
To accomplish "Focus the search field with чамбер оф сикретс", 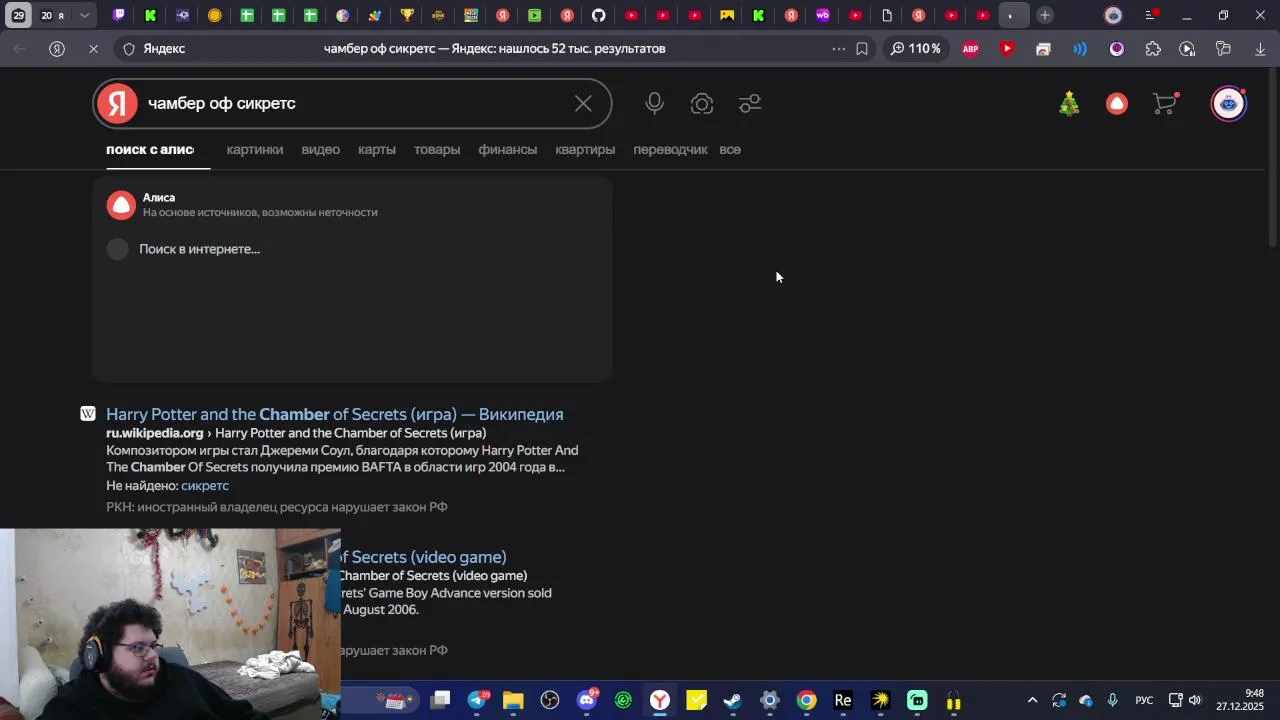I will point(353,103).
